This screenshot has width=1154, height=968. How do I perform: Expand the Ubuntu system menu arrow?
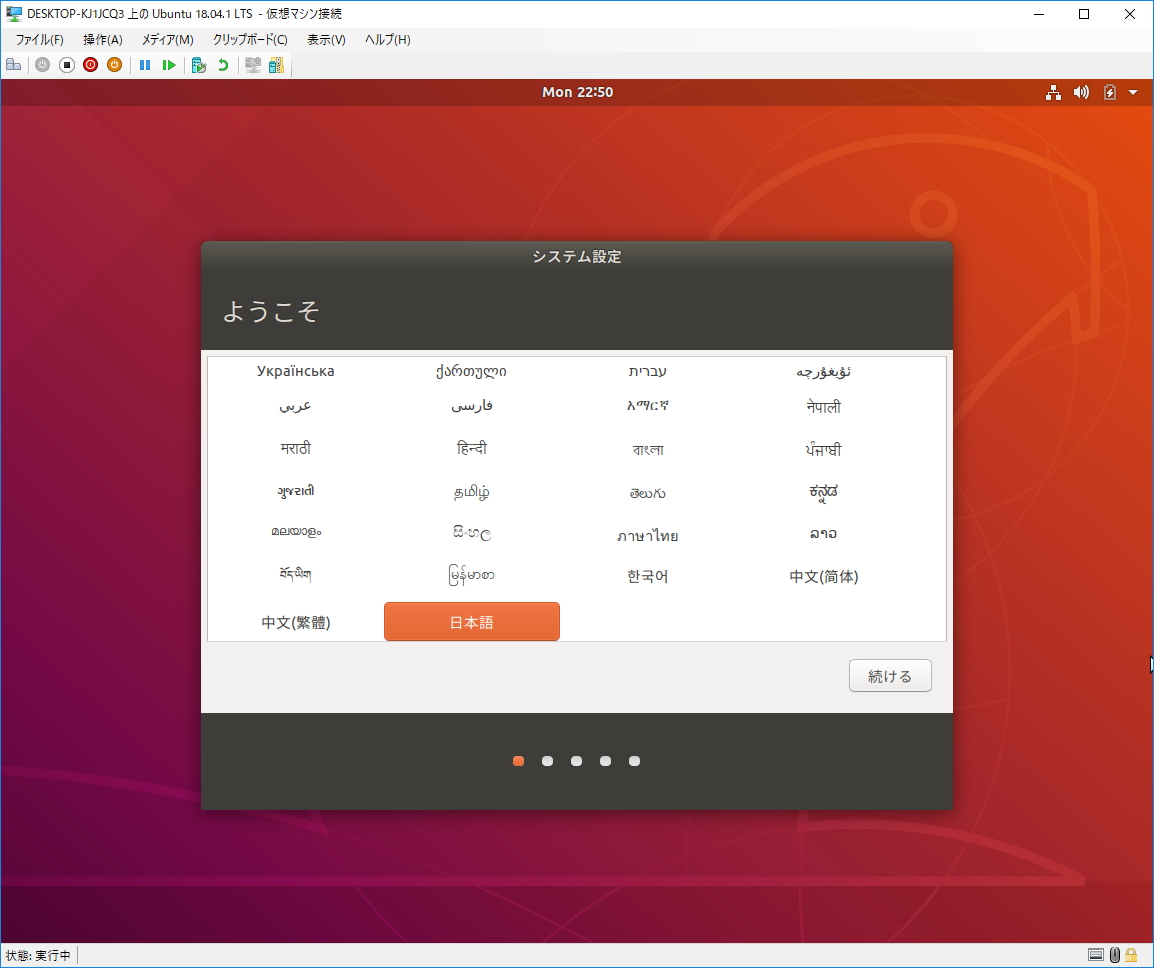click(1133, 93)
